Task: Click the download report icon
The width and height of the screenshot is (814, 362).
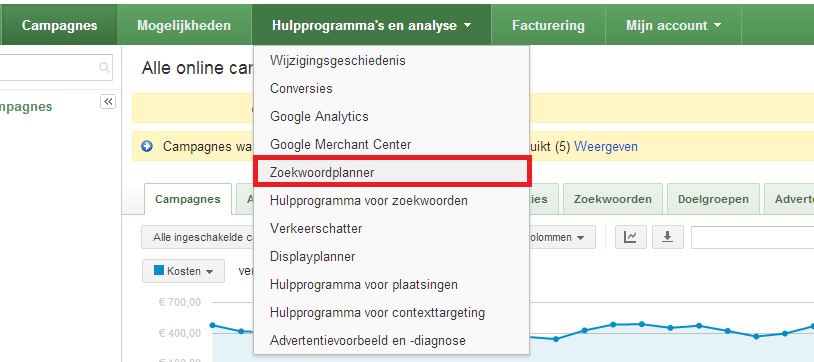Action: [x=668, y=237]
